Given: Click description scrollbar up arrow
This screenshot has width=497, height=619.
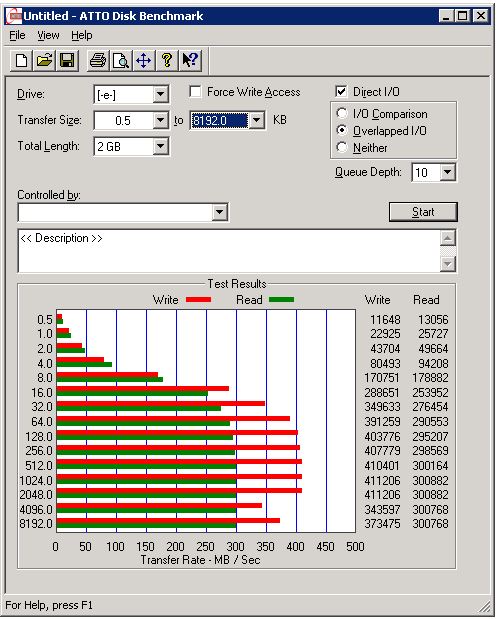Looking at the screenshot, I should (448, 238).
